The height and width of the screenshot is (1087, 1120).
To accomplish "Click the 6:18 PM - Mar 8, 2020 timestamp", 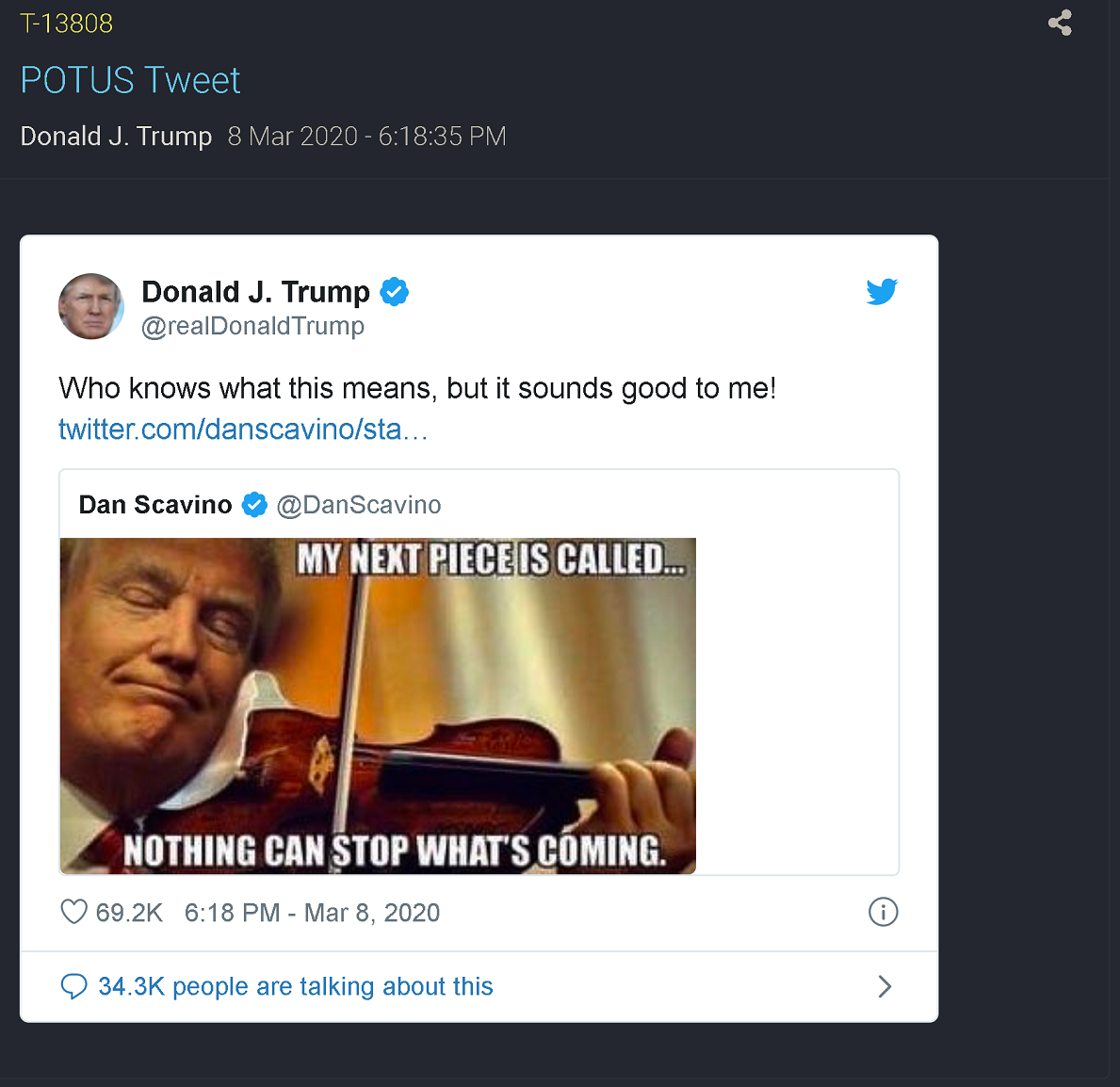I will pos(312,913).
